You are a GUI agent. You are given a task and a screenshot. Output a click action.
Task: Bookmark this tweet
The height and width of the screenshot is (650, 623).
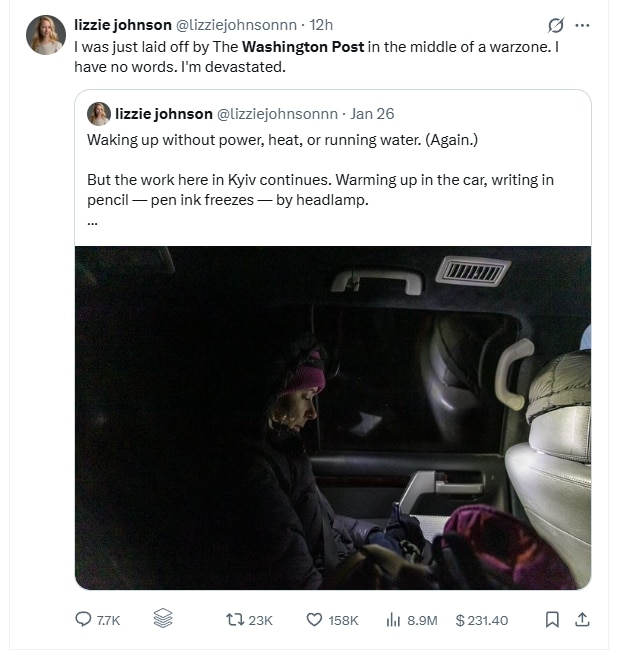click(x=552, y=620)
